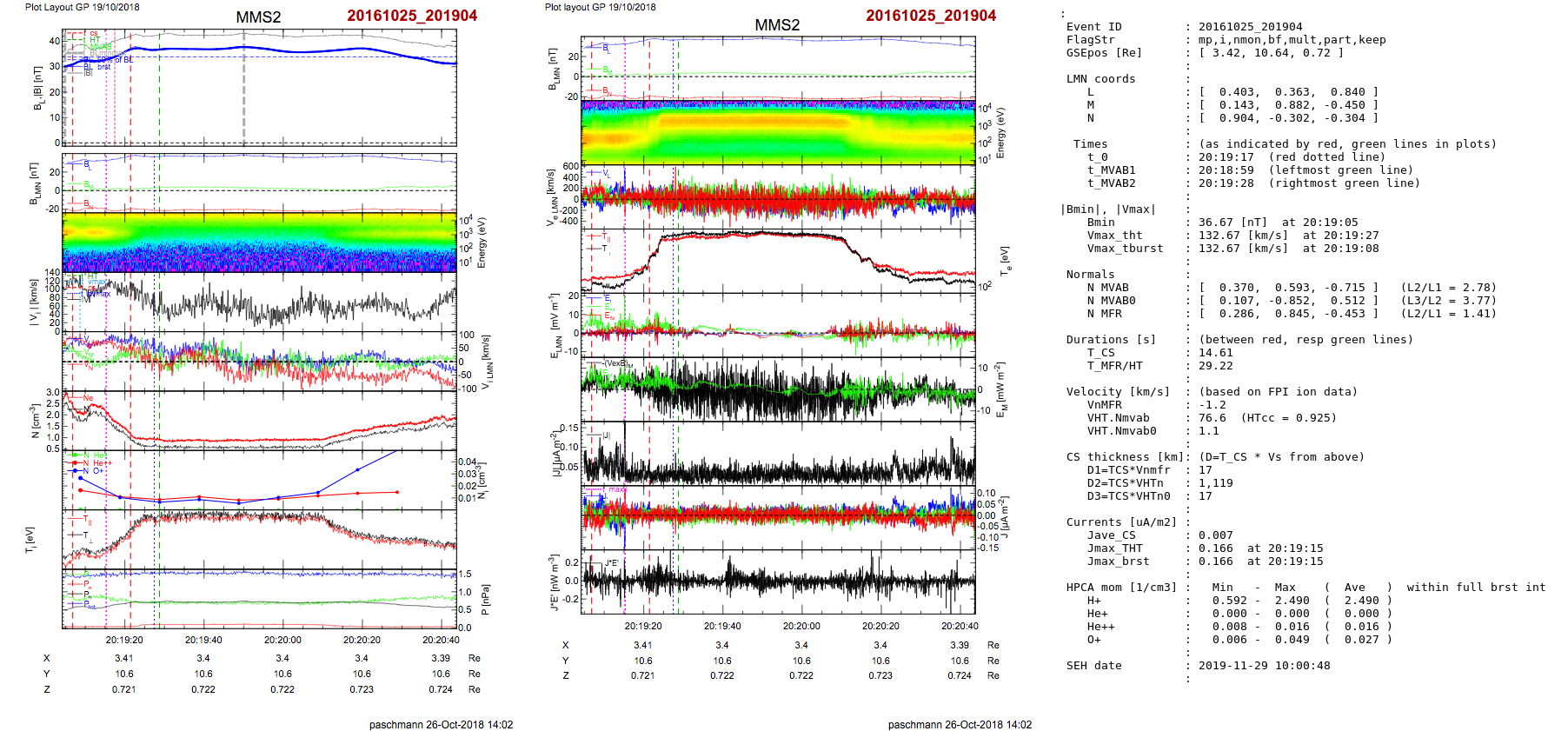Select the O+ average value "0.027"
Image resolution: width=1568 pixels, height=731 pixels.
point(1362,640)
